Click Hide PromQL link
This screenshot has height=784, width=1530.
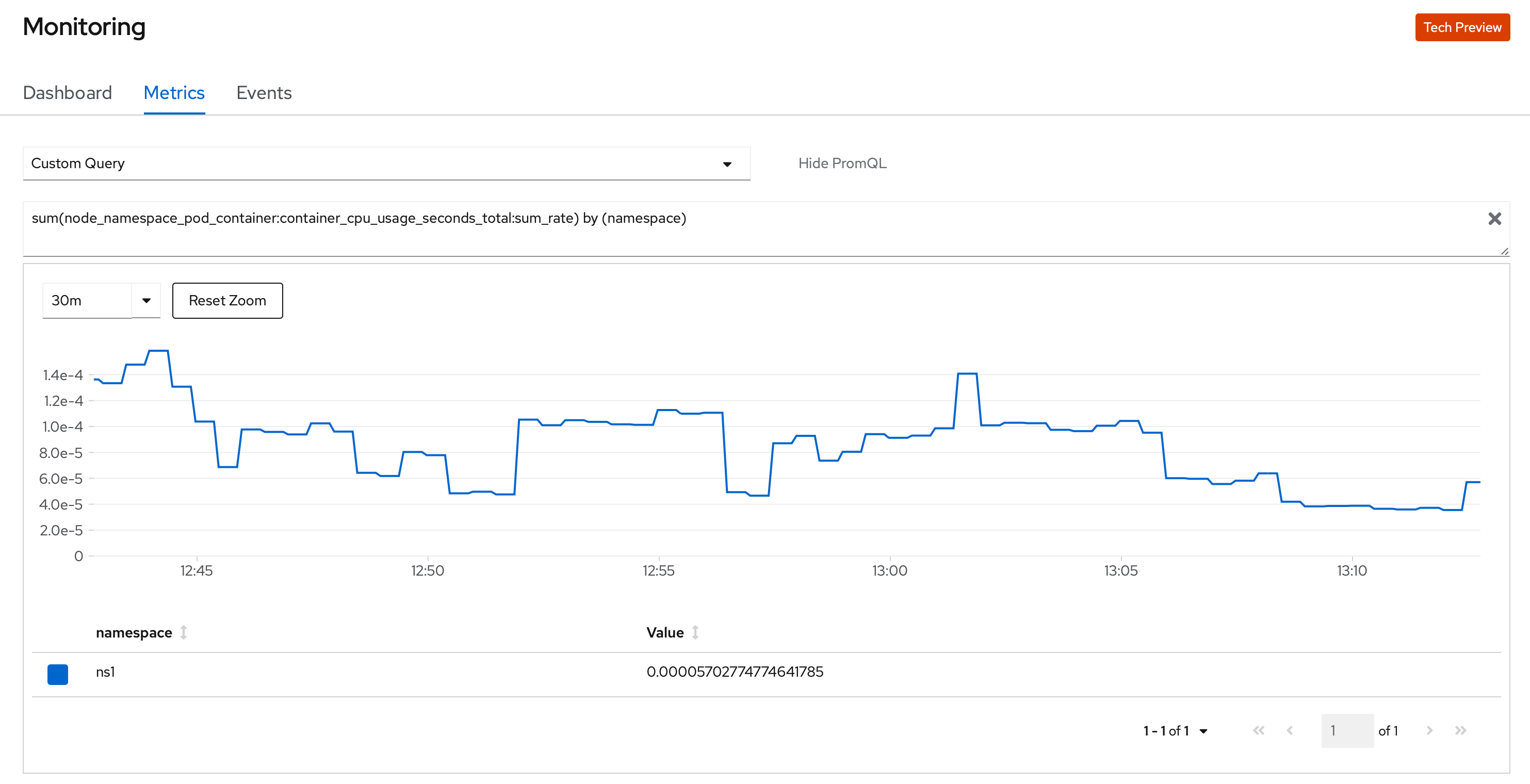pos(842,164)
